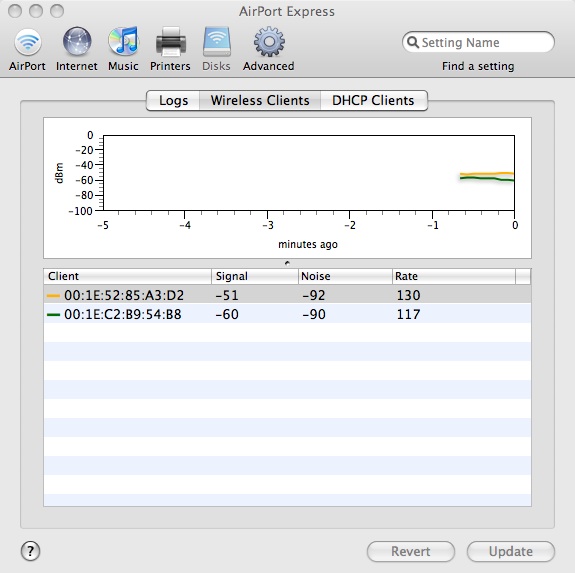
Task: Click the orange legend swatch for first client
Action: 53,295
